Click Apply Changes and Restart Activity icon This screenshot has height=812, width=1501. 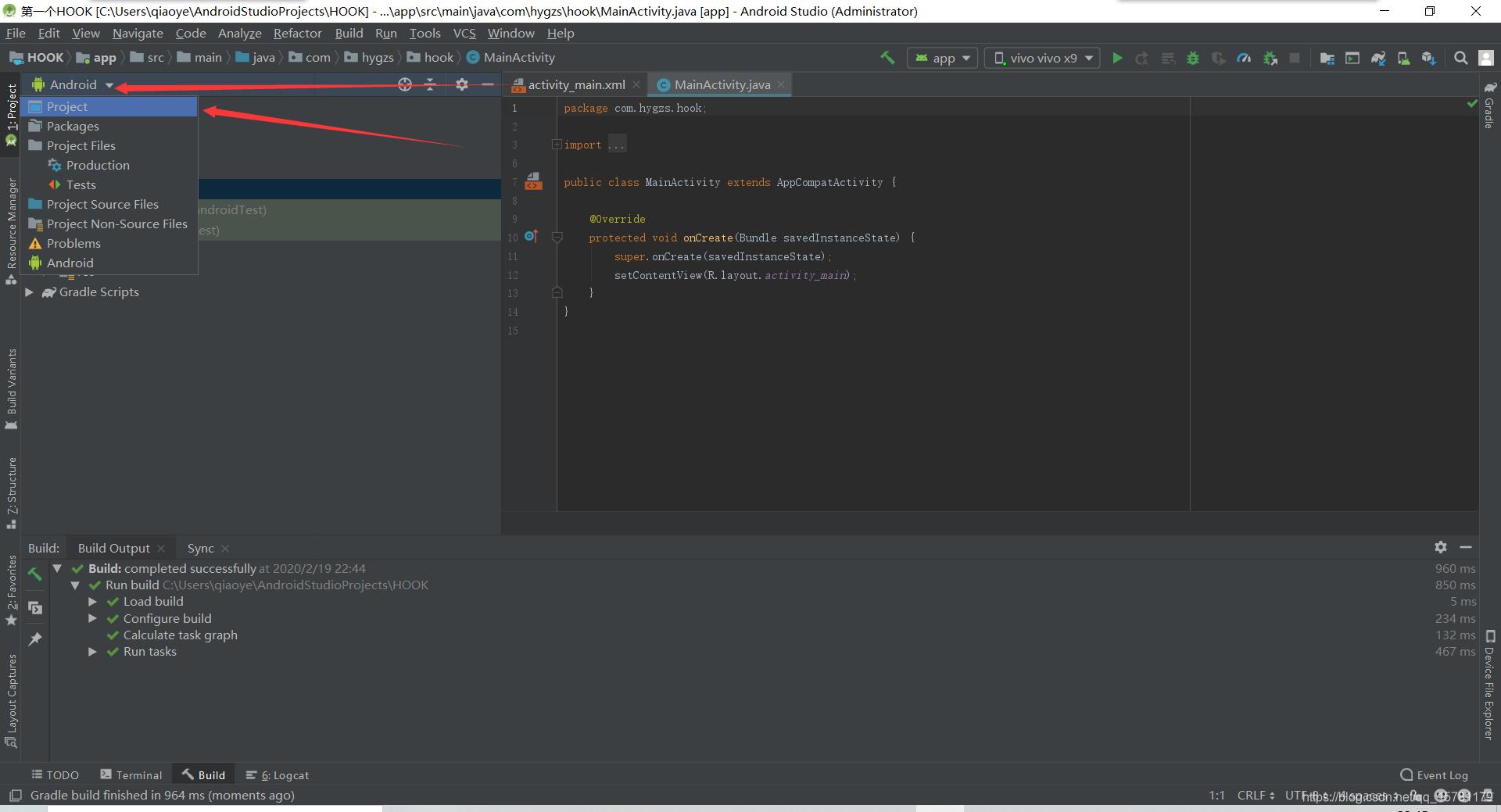tap(1142, 58)
